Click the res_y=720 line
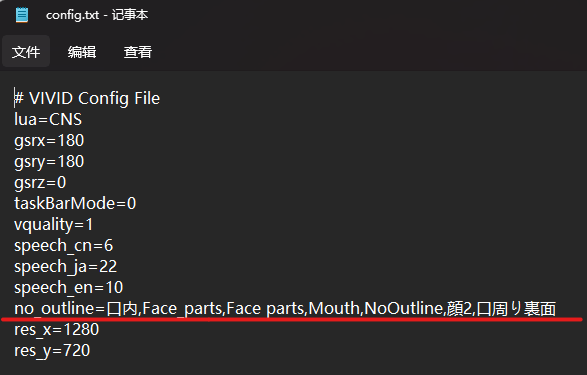This screenshot has height=375, width=587. 52,351
